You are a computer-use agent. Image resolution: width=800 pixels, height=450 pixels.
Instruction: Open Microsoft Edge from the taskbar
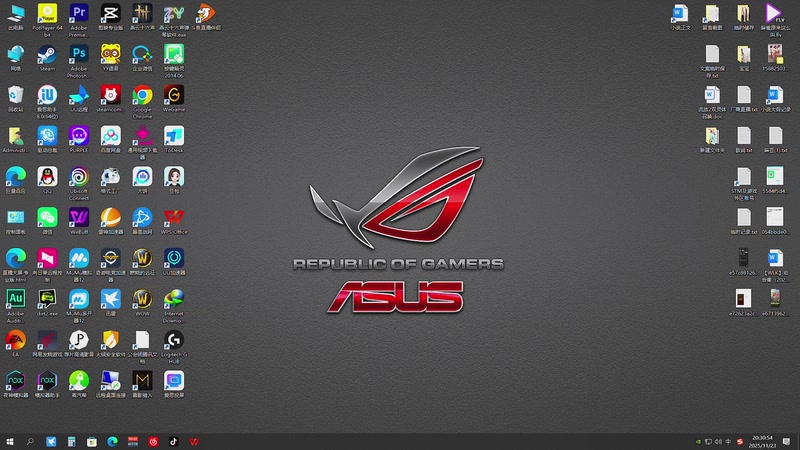[112, 442]
